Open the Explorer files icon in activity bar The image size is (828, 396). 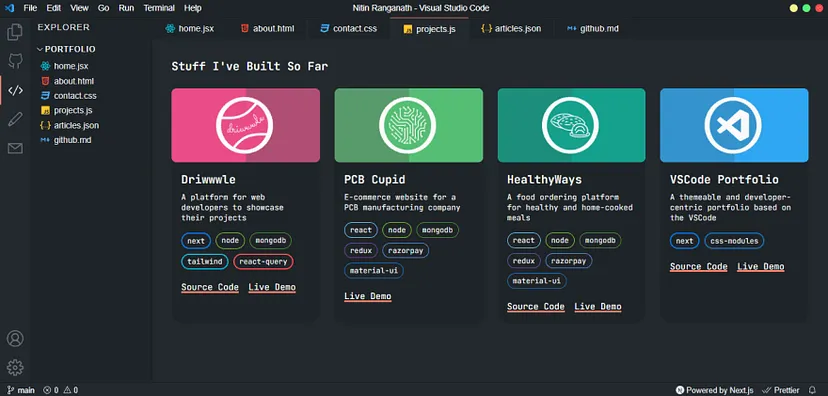pos(15,32)
